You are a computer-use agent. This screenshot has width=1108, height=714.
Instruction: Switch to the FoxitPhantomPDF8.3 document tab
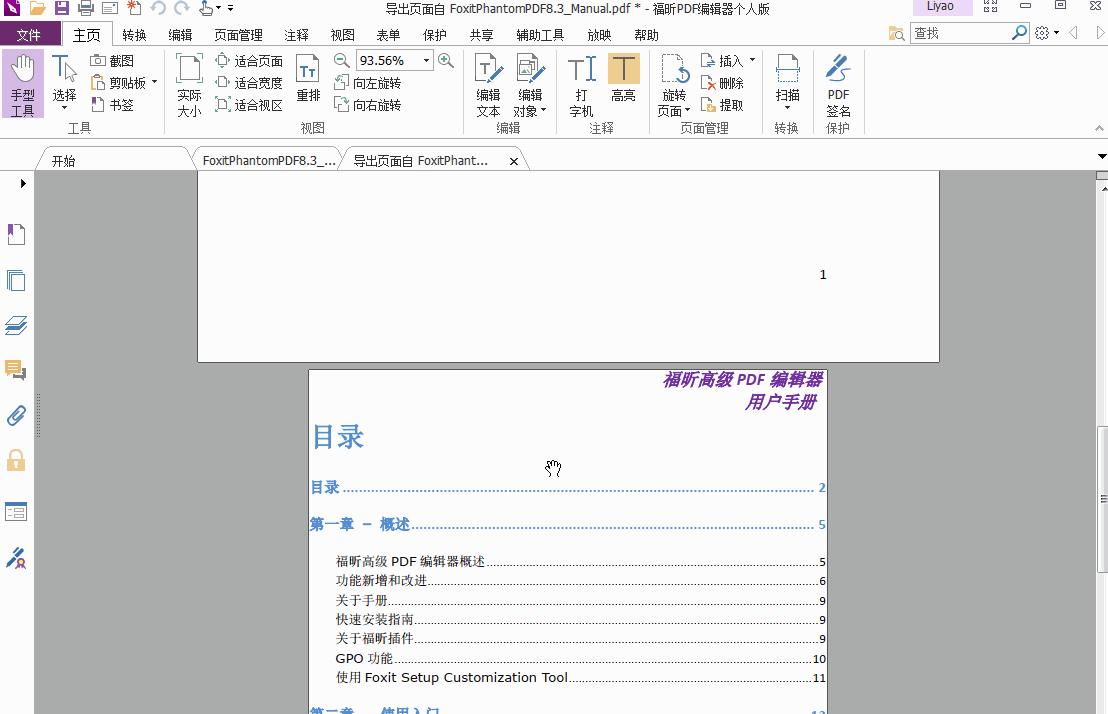click(268, 159)
